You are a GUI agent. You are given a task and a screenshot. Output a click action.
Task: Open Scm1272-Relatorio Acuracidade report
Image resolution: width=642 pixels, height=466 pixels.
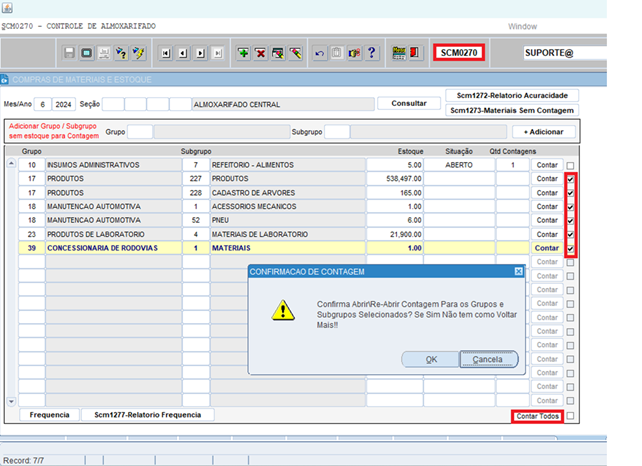[512, 95]
